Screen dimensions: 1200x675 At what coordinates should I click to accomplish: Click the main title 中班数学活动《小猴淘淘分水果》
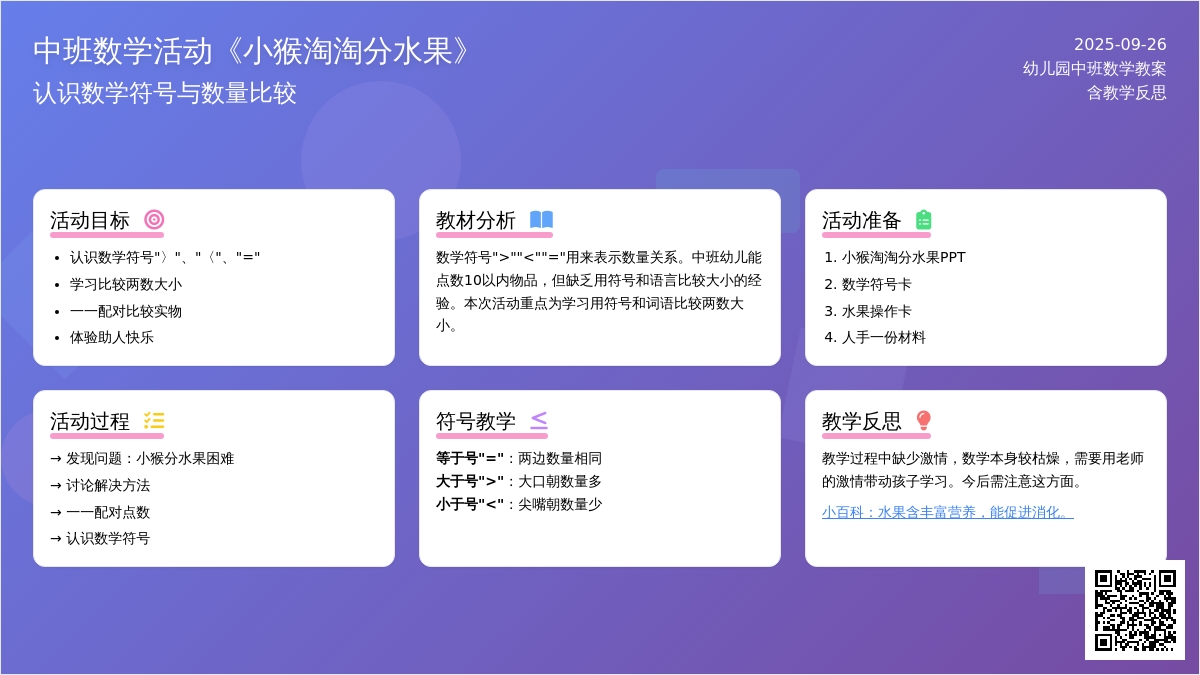(251, 51)
